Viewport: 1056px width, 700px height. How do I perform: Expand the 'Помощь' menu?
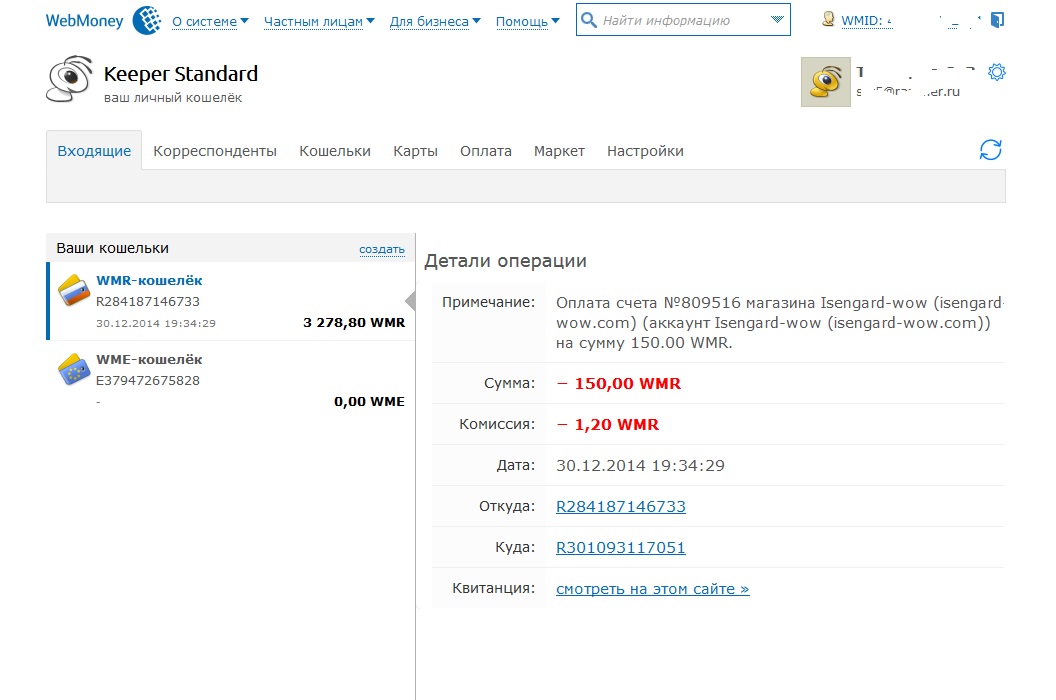pyautogui.click(x=527, y=22)
